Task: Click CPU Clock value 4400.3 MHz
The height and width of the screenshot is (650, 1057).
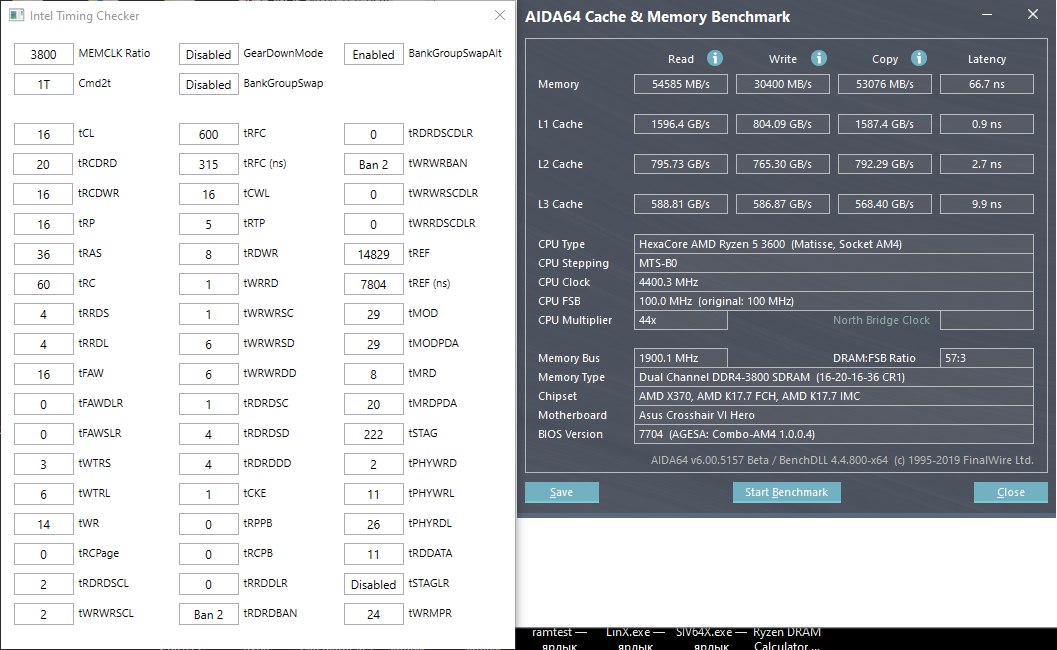Action: coord(834,282)
